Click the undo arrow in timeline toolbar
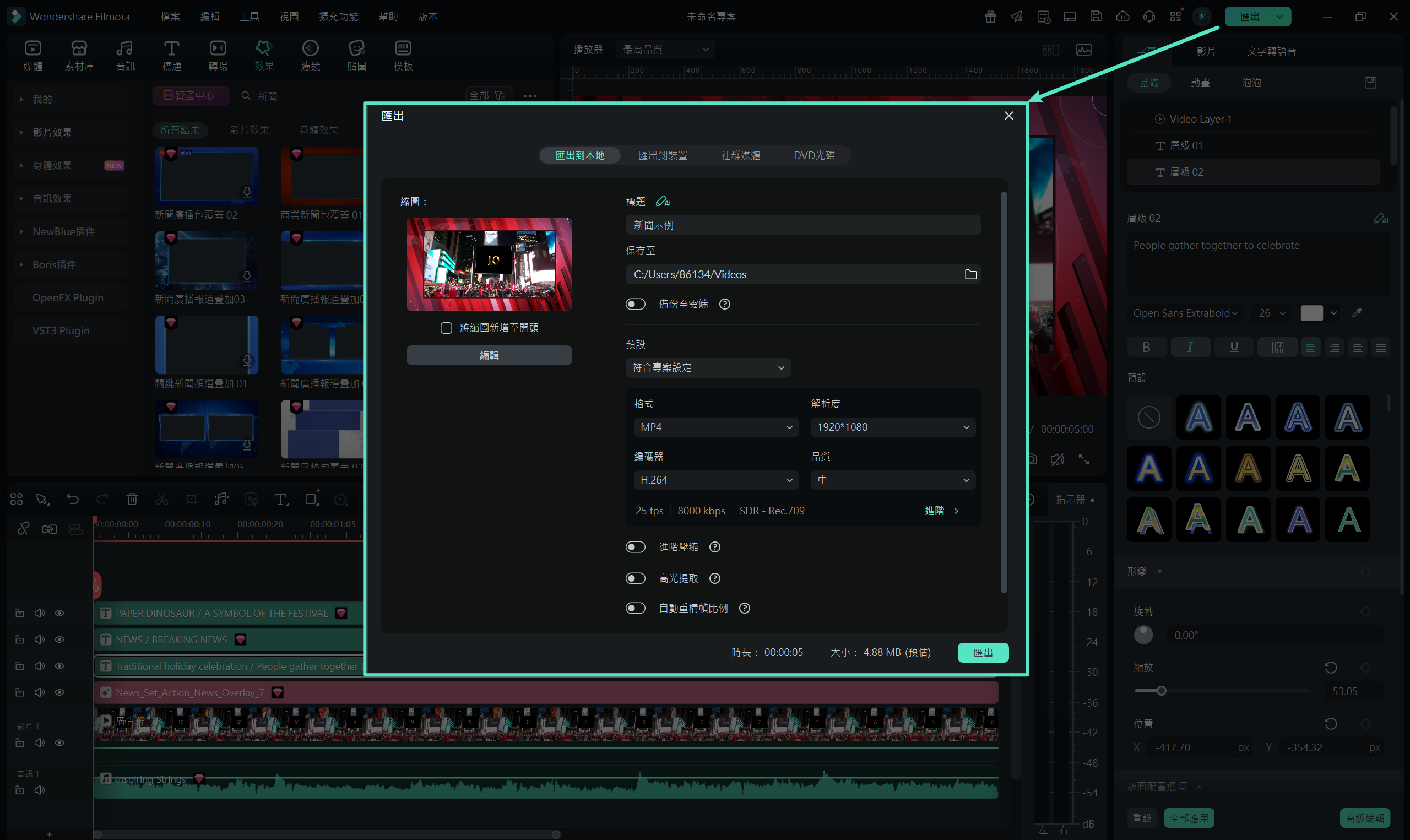Image resolution: width=1410 pixels, height=840 pixels. point(72,498)
